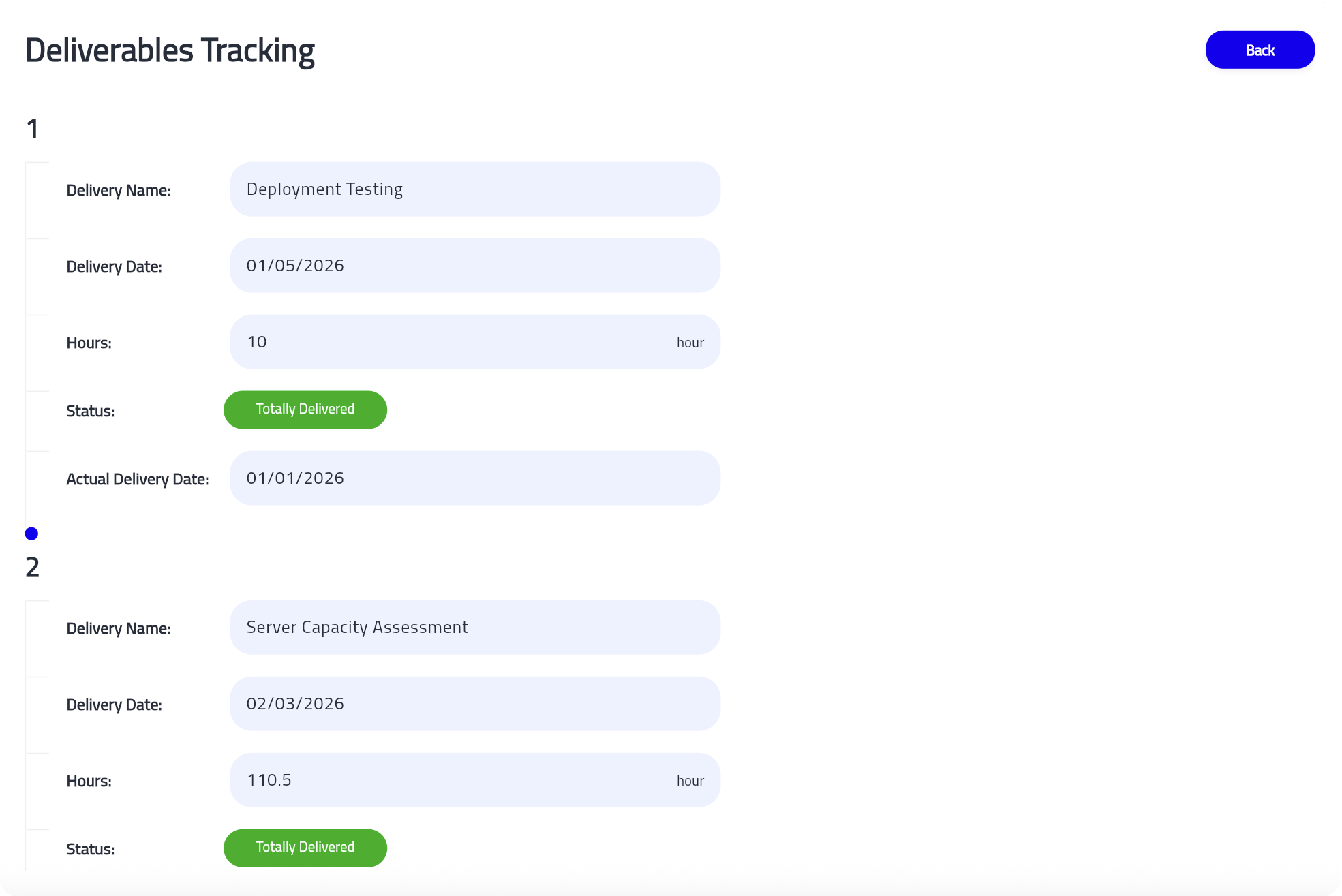Click the blue timeline dot between deliverables
Image resolution: width=1342 pixels, height=896 pixels.
click(31, 534)
